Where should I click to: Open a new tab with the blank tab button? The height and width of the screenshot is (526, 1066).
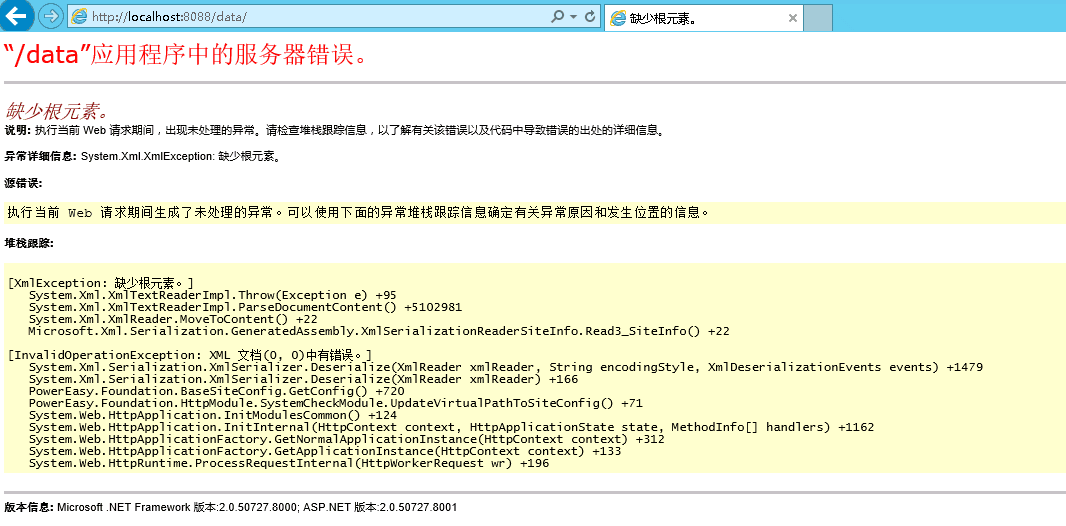pos(818,18)
